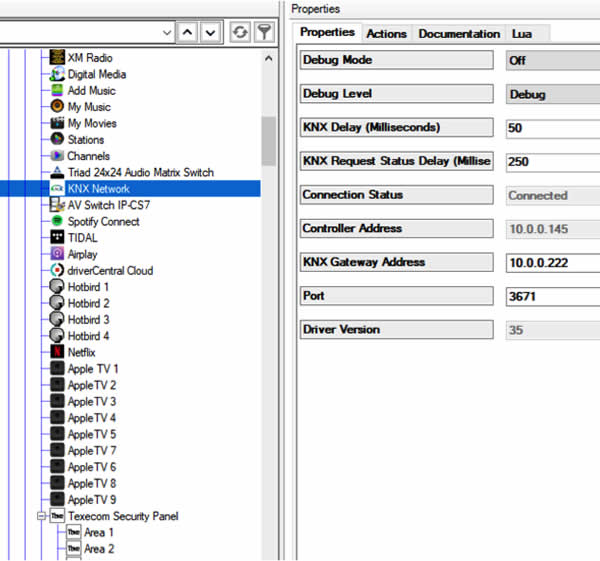This screenshot has width=600, height=561.
Task: Select AppleTV 3 in the tree
Action: [92, 401]
